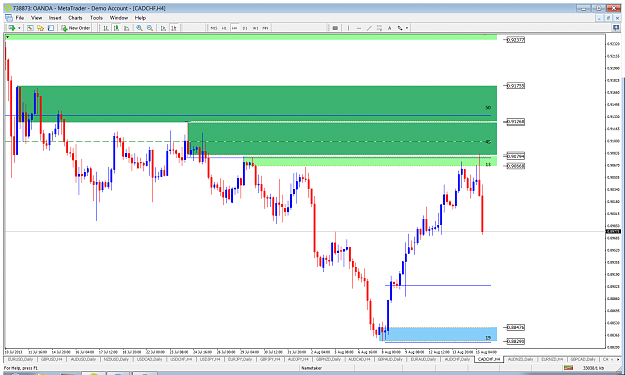Switch to the USDJPY,H4 chart tab

[210, 359]
